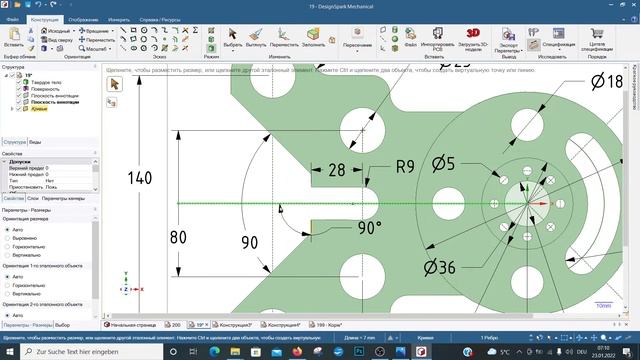
Task: Click the Вращение spin icon
Action: pos(82,31)
